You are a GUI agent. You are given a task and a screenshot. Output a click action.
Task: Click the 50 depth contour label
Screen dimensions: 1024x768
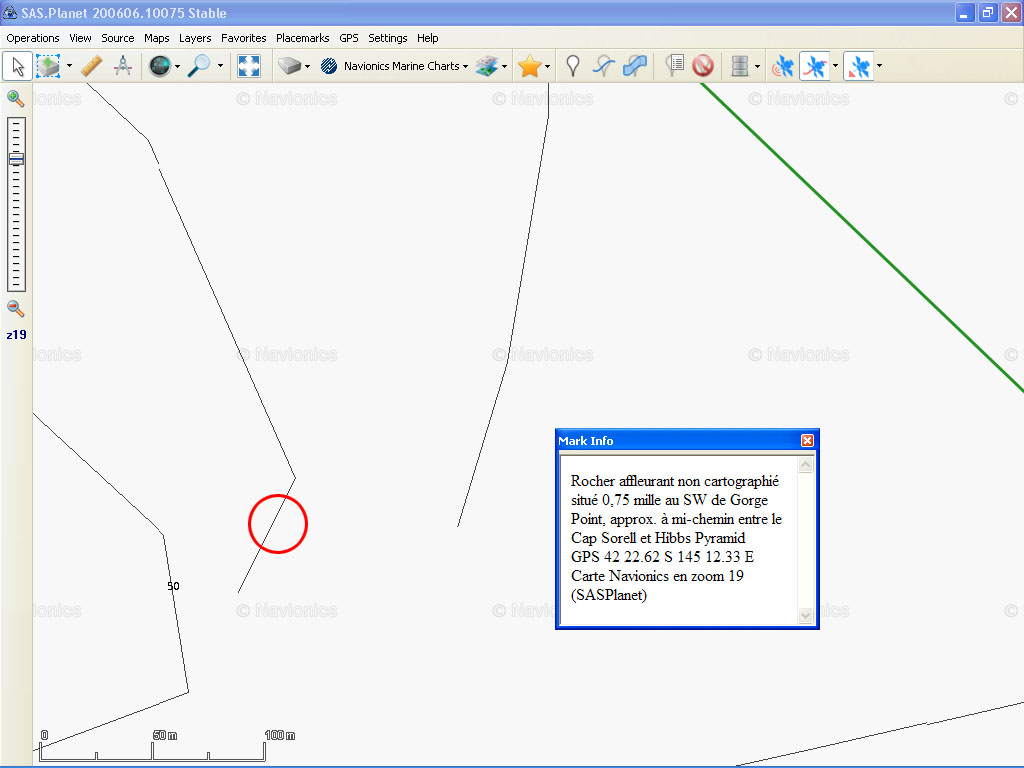(173, 586)
